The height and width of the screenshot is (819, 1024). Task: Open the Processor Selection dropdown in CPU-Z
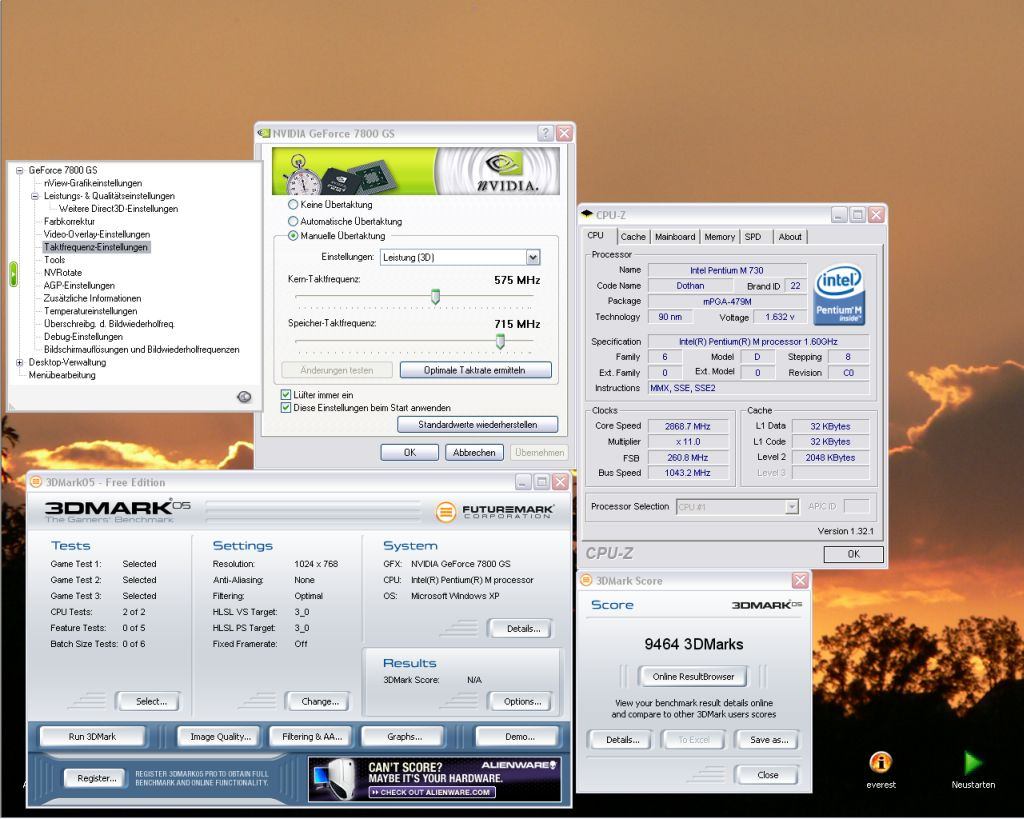[x=792, y=507]
